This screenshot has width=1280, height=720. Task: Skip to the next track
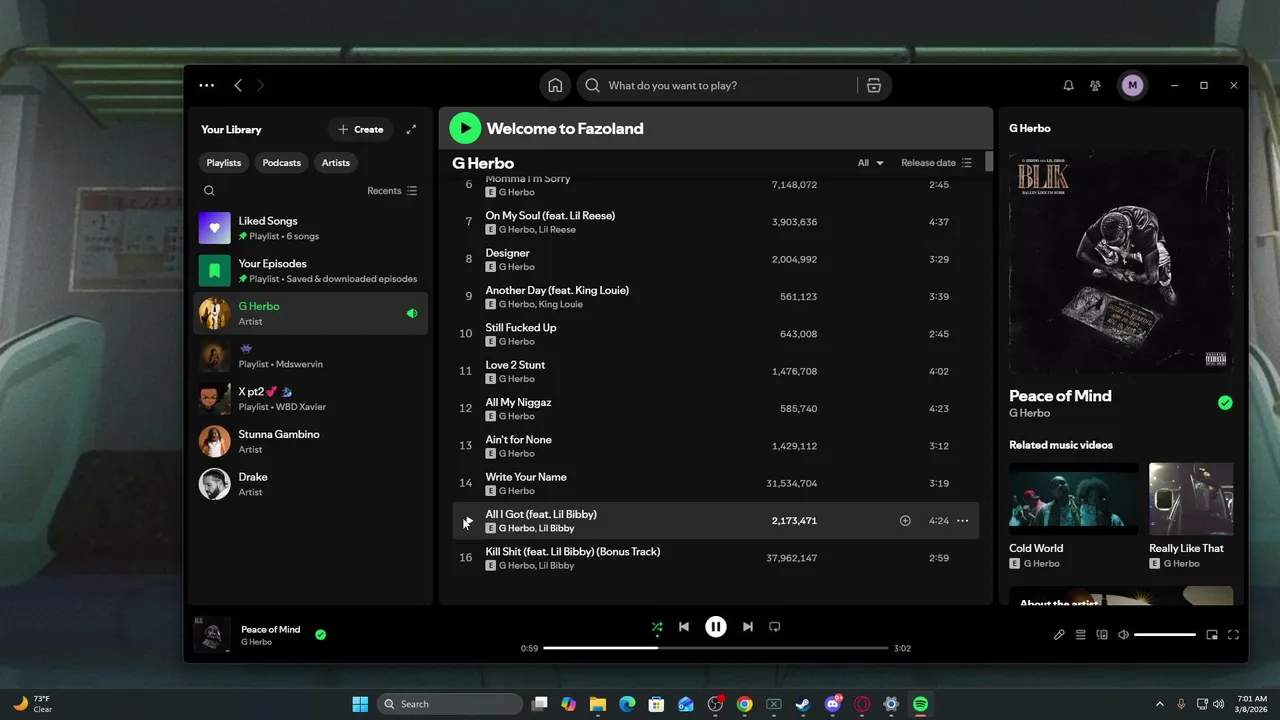point(747,627)
